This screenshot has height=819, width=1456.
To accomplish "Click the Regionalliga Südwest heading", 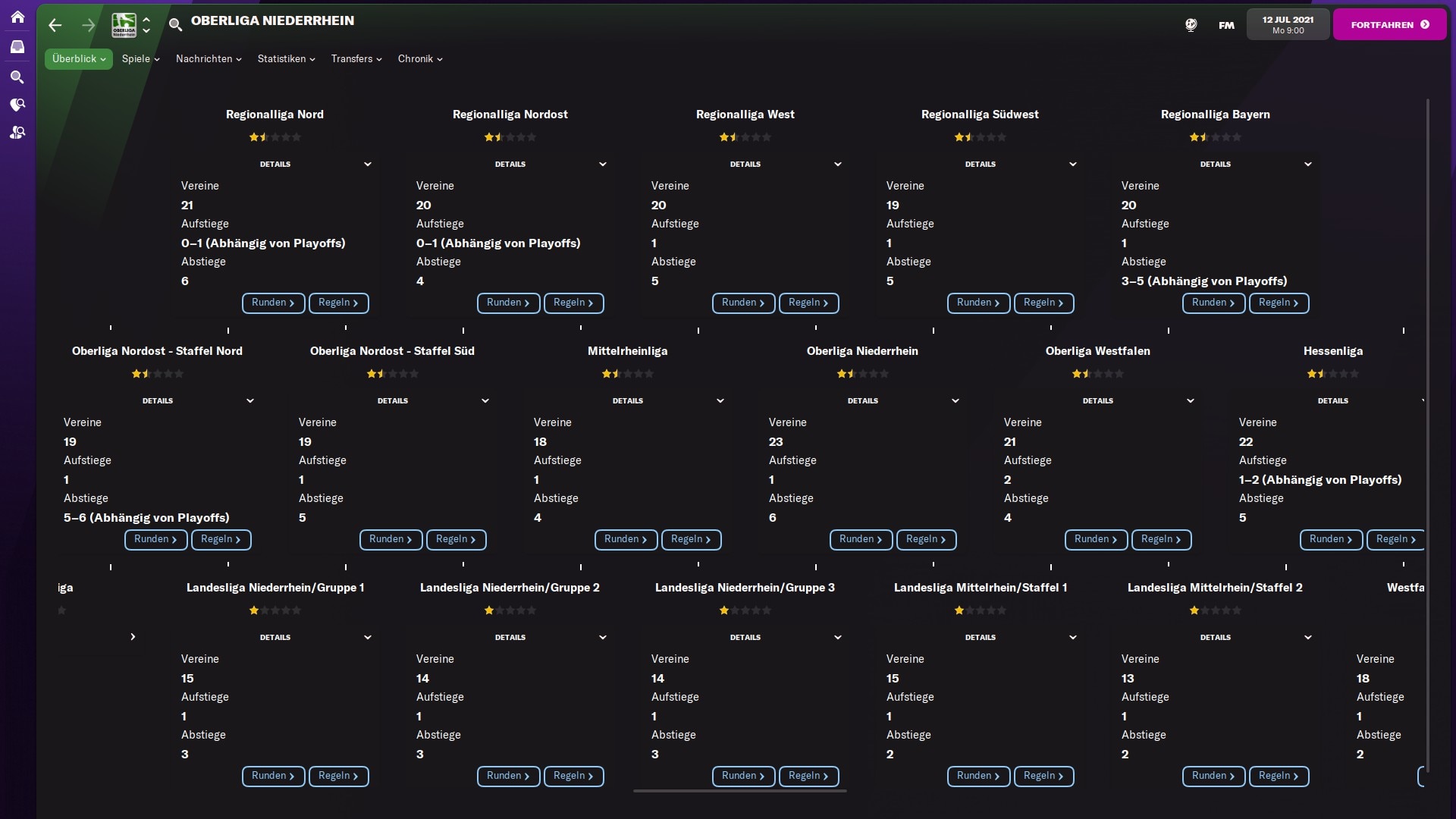I will 980,115.
